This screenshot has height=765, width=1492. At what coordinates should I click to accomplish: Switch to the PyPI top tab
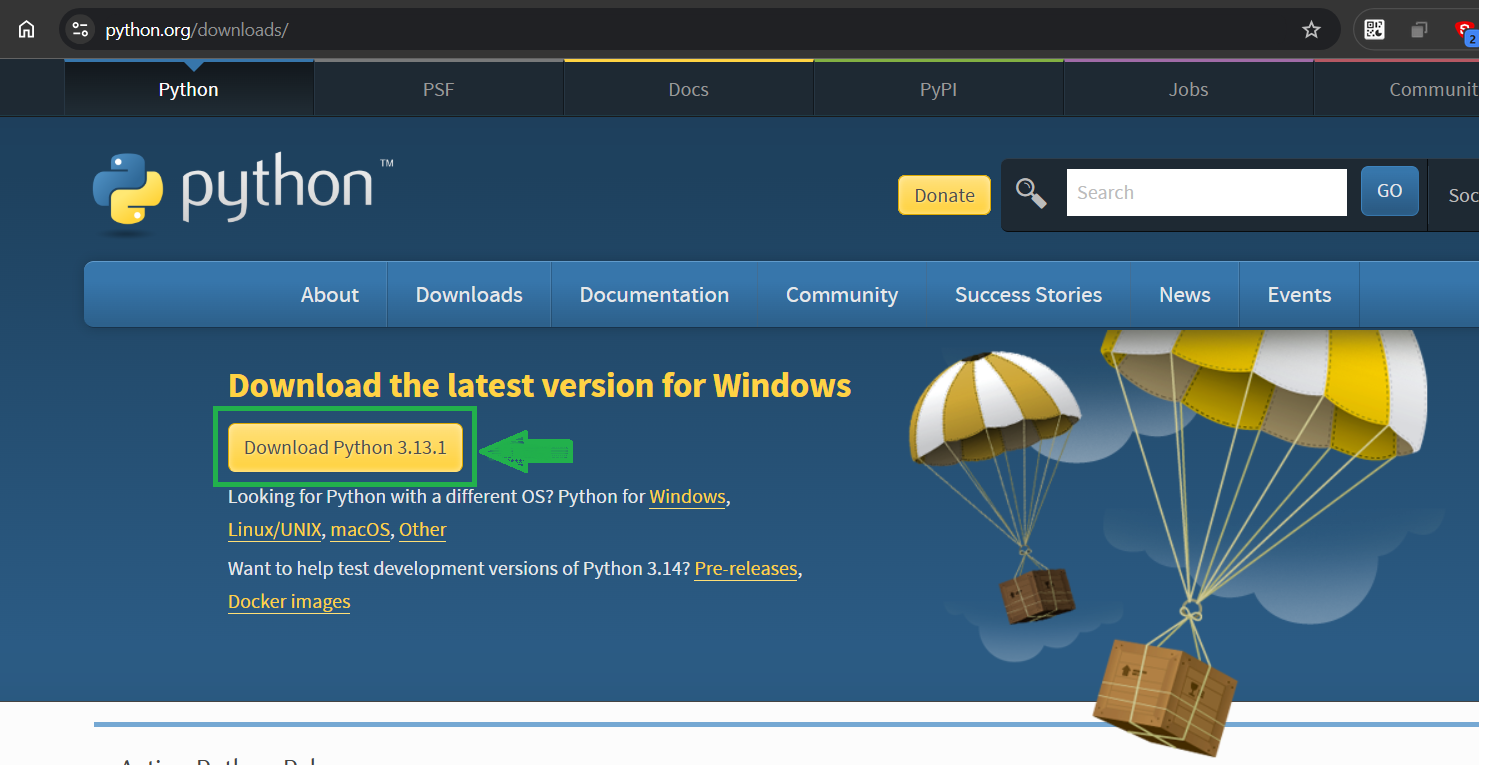tap(938, 89)
